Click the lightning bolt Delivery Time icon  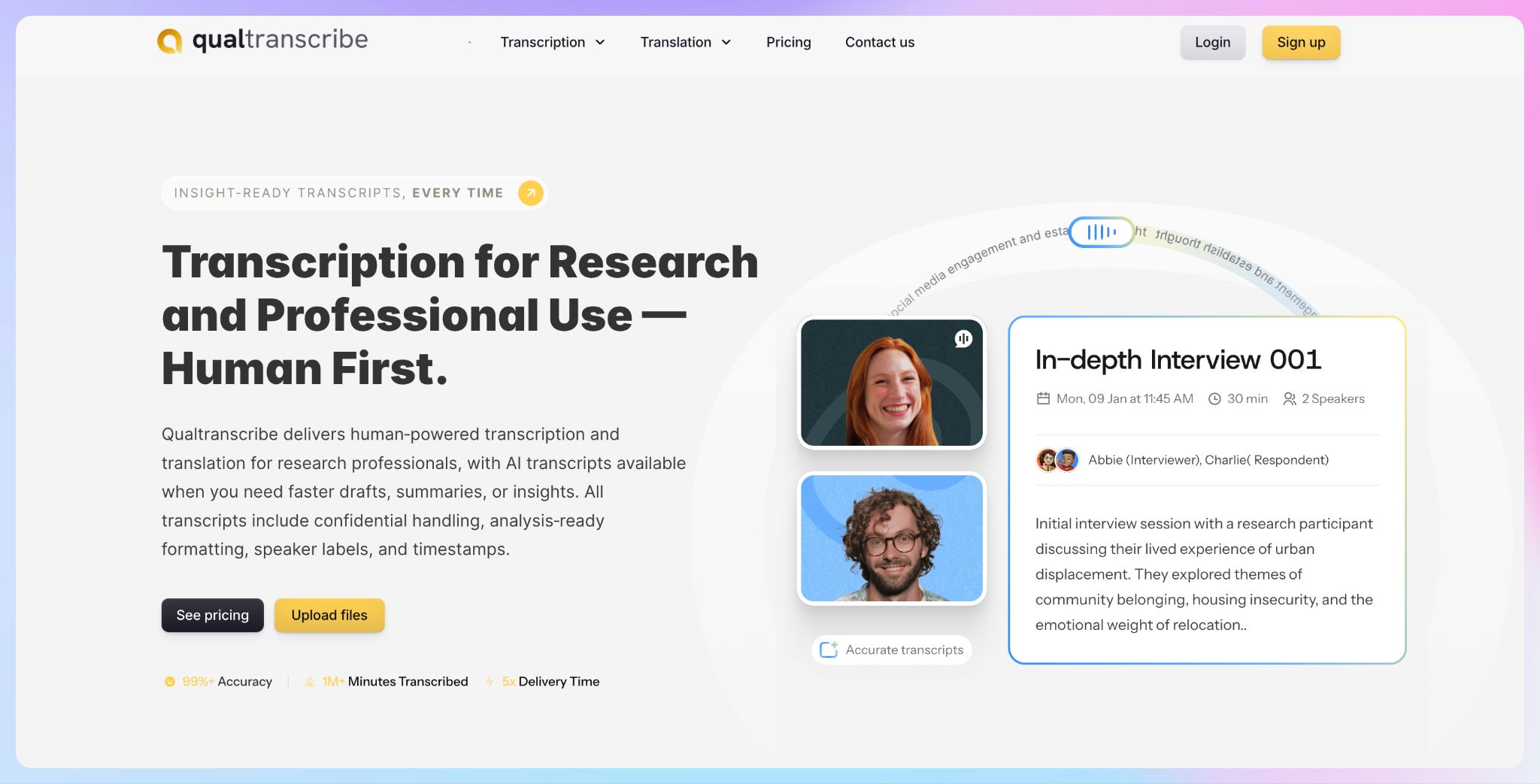pyautogui.click(x=490, y=682)
